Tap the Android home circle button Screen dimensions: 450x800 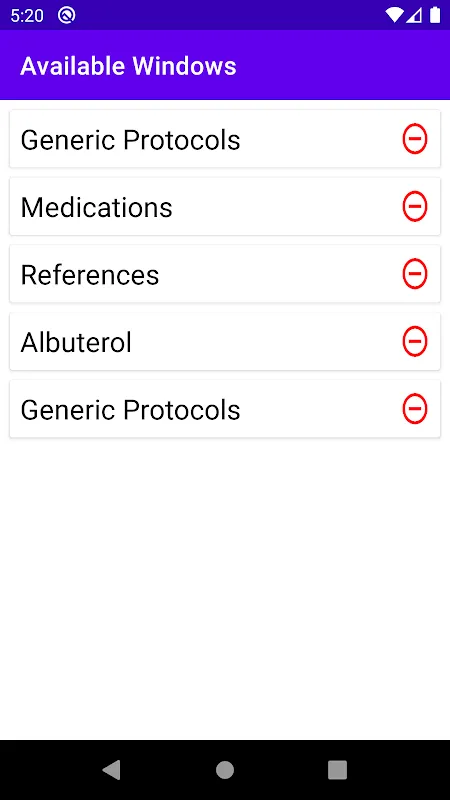pyautogui.click(x=224, y=769)
